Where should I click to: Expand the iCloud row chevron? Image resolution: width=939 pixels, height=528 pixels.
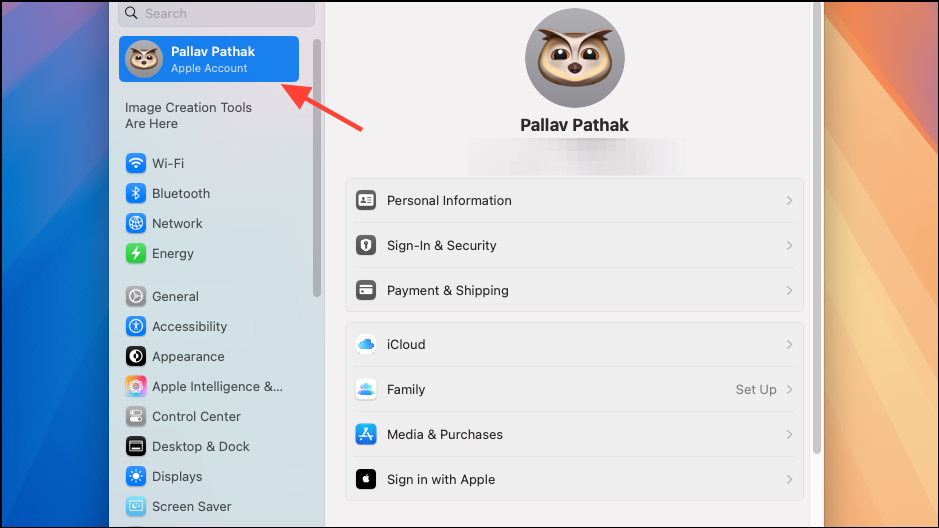point(789,344)
